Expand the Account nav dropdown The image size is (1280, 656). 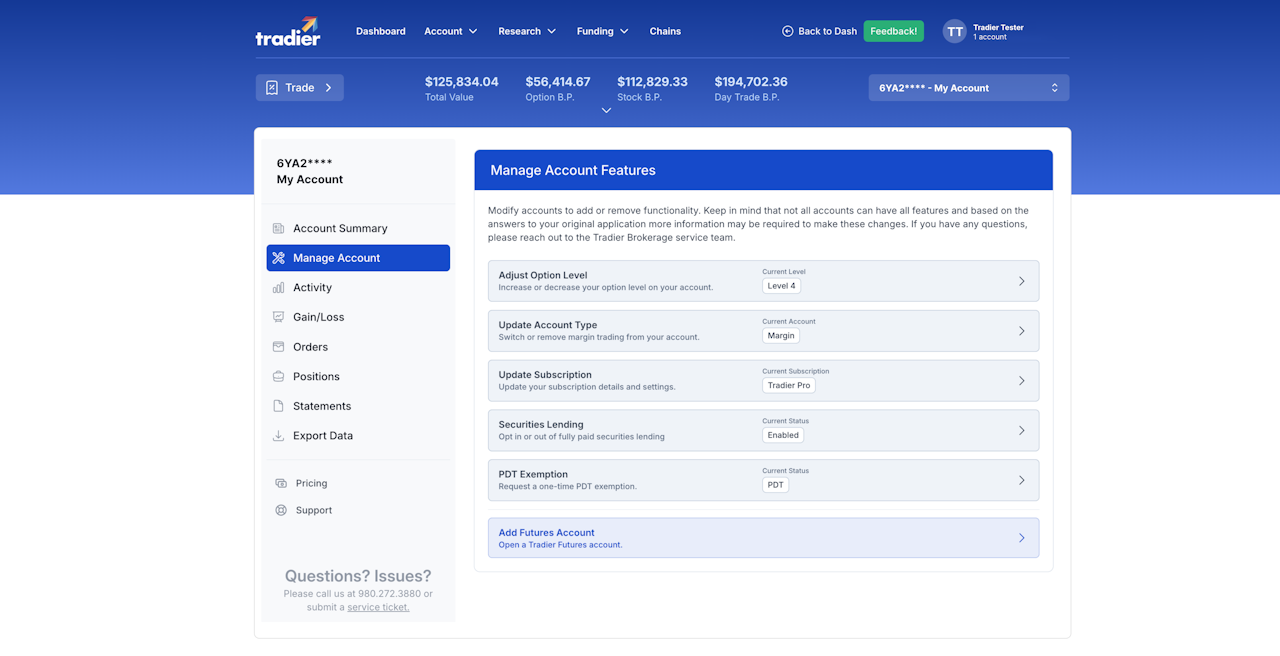tap(451, 31)
